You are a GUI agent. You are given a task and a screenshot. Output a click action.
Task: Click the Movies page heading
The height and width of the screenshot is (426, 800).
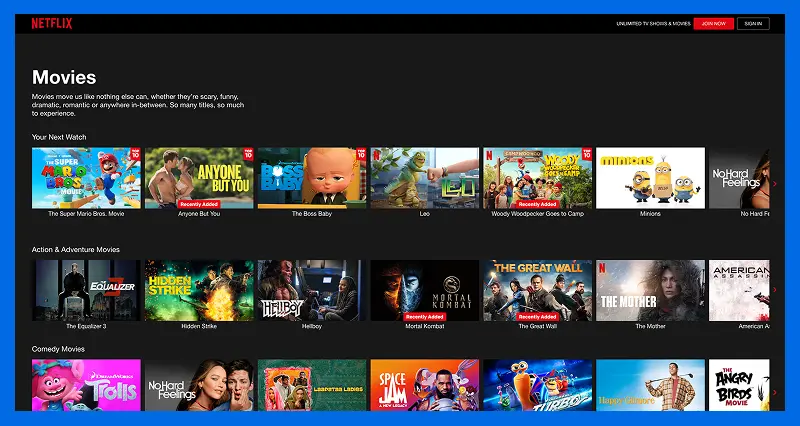64,78
